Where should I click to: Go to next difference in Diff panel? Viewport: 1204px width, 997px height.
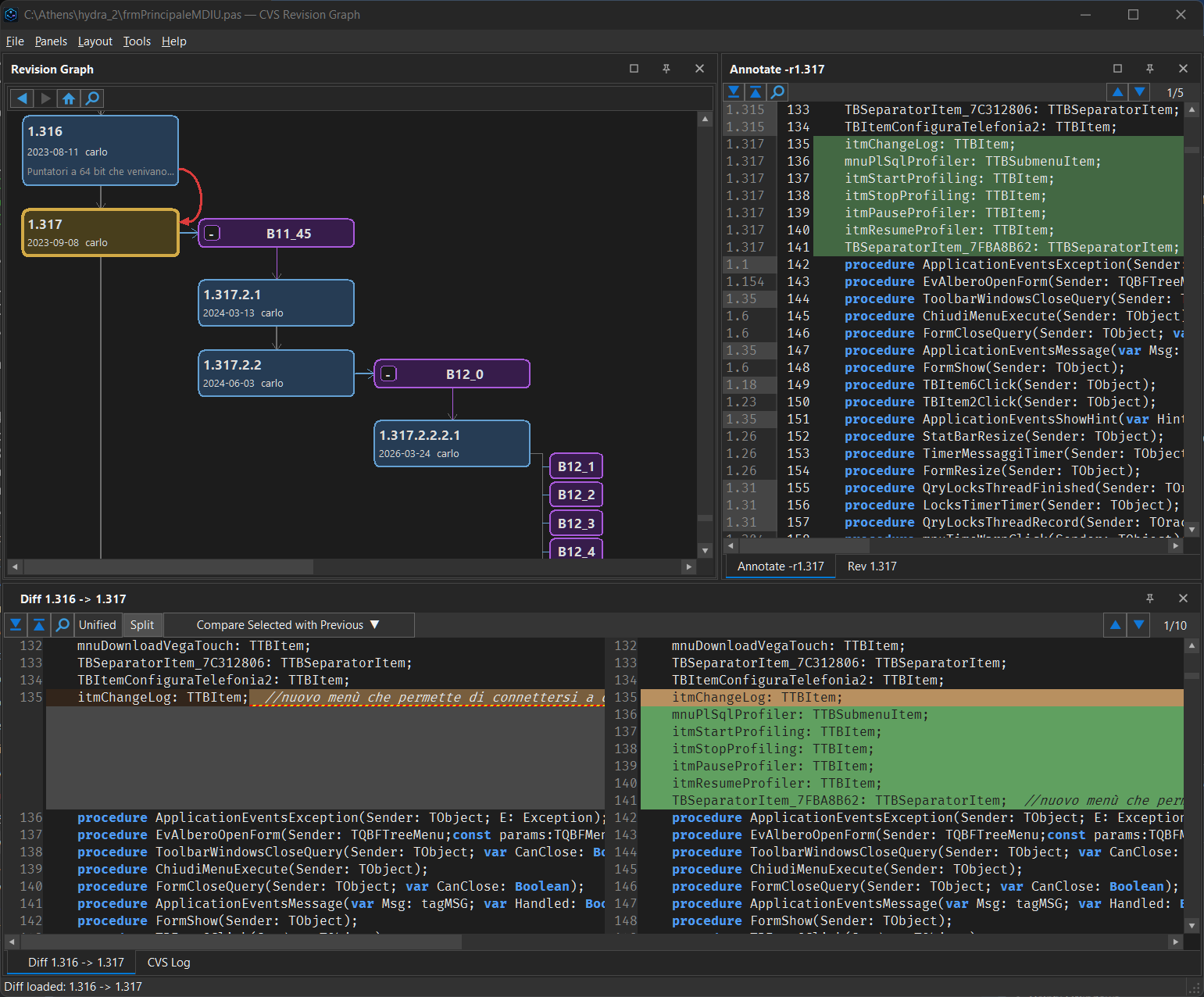(1139, 625)
